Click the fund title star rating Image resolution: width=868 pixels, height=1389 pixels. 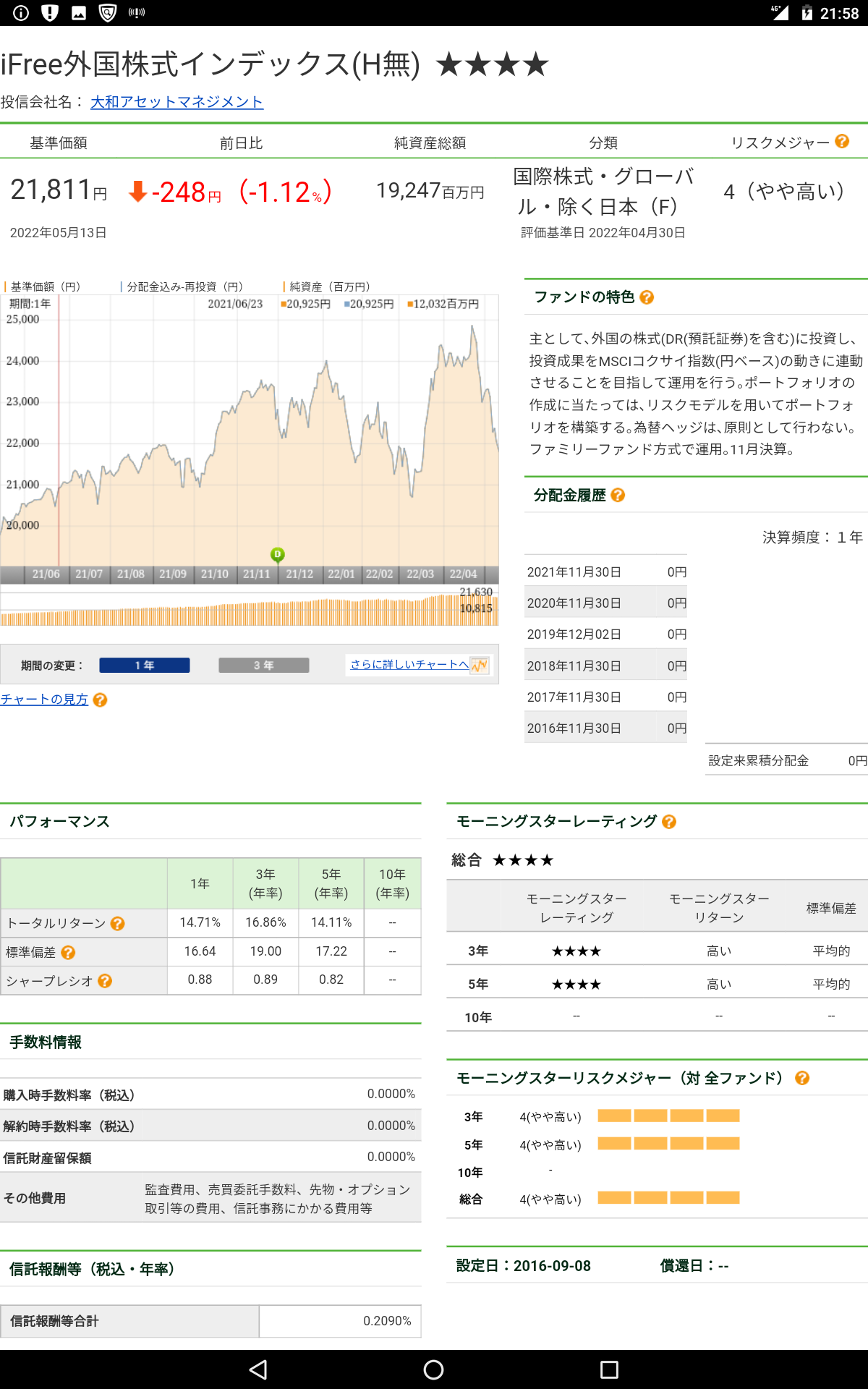click(493, 64)
